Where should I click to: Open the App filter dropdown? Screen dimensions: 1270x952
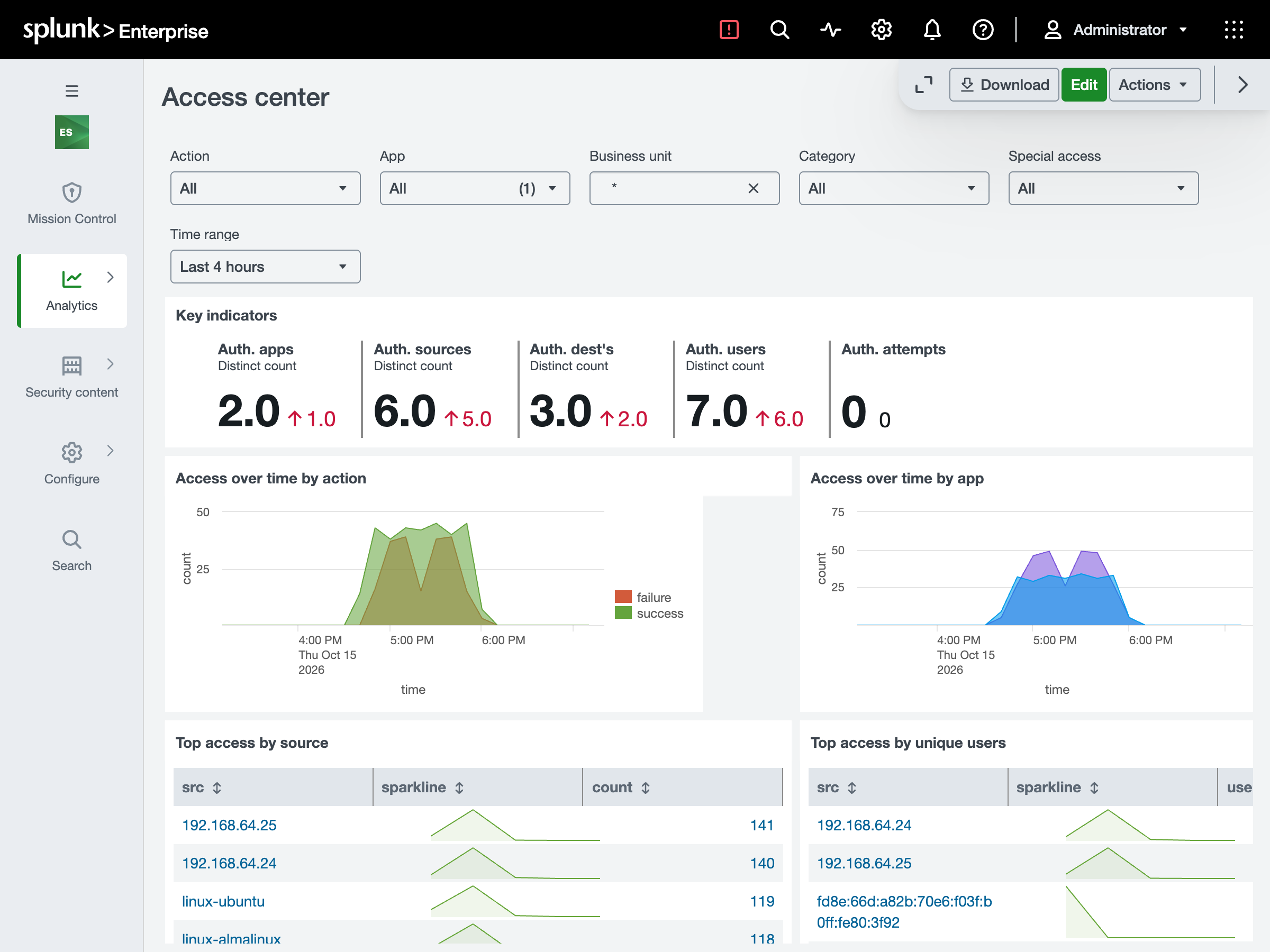(x=475, y=188)
